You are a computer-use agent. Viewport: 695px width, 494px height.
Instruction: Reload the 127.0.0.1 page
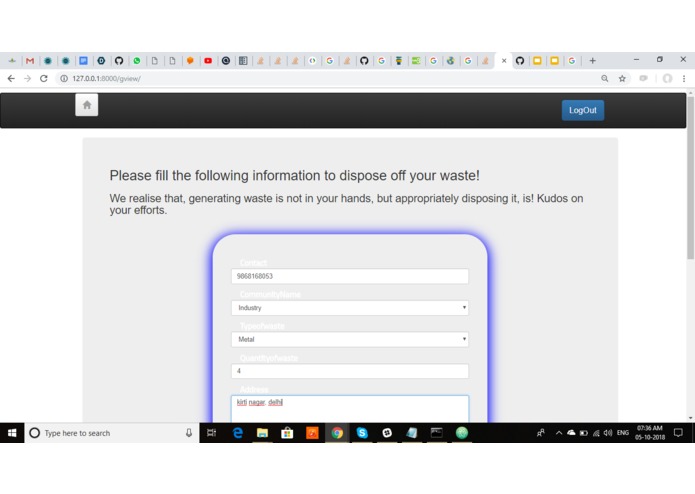point(43,78)
